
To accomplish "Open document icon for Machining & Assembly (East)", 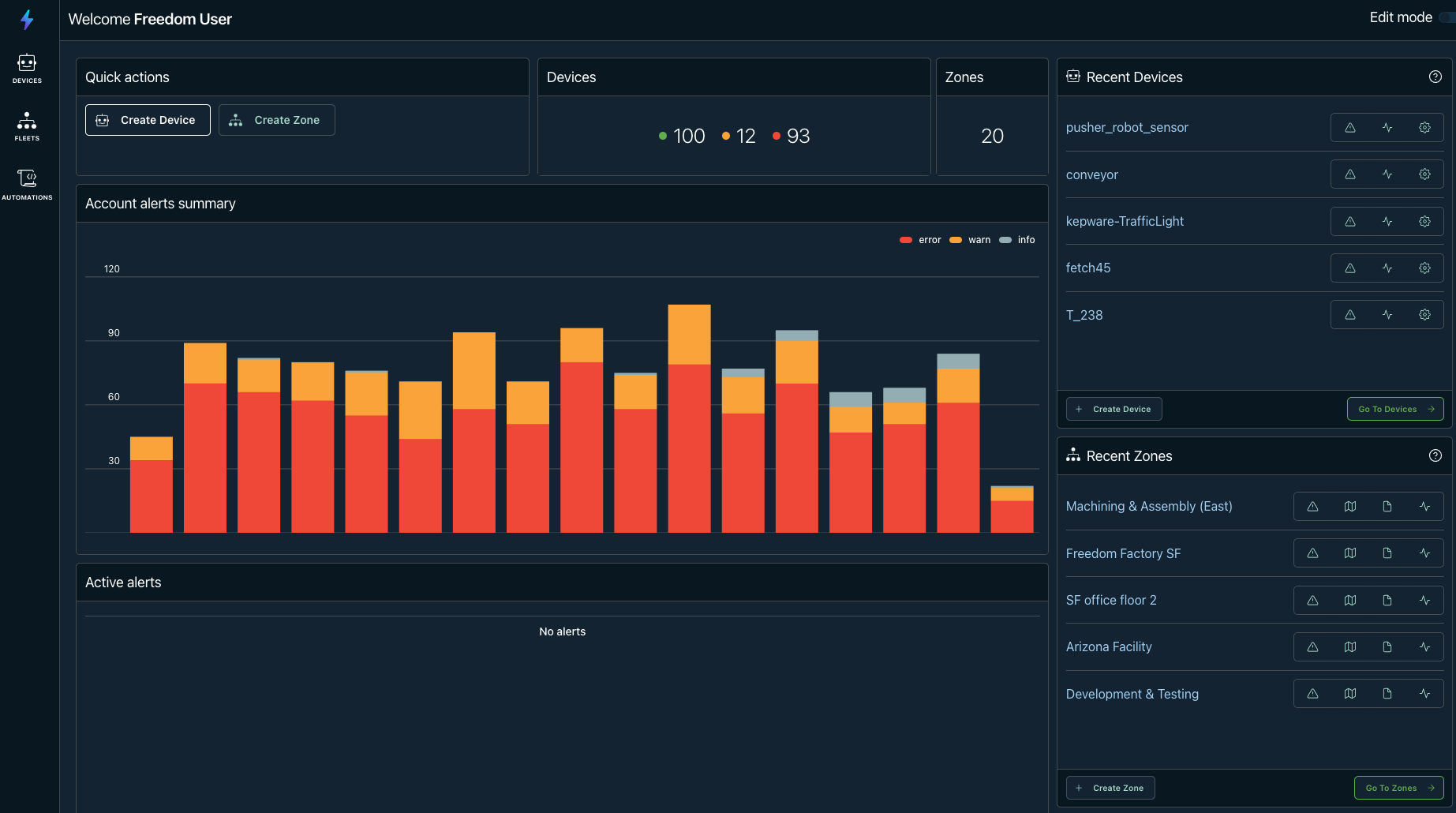I will (1387, 506).
